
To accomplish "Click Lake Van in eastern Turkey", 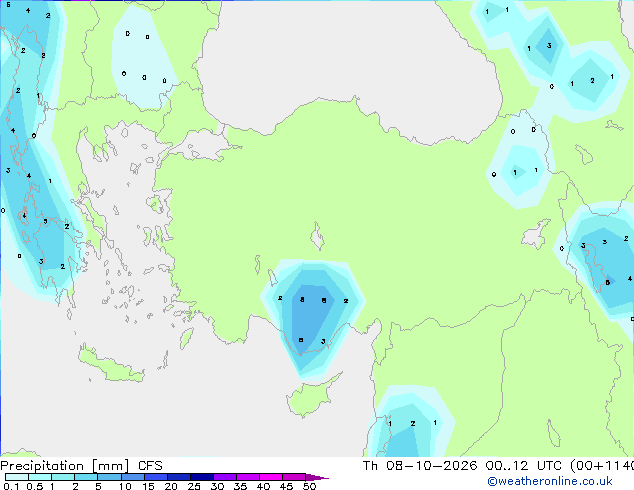I will click(536, 235).
